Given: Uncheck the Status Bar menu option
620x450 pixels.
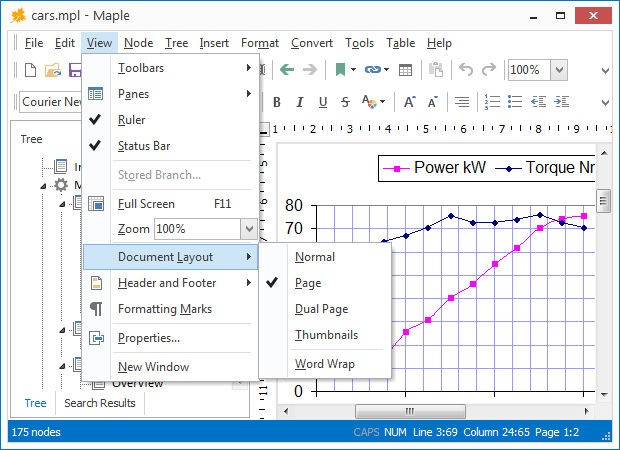Looking at the screenshot, I should coord(170,146).
